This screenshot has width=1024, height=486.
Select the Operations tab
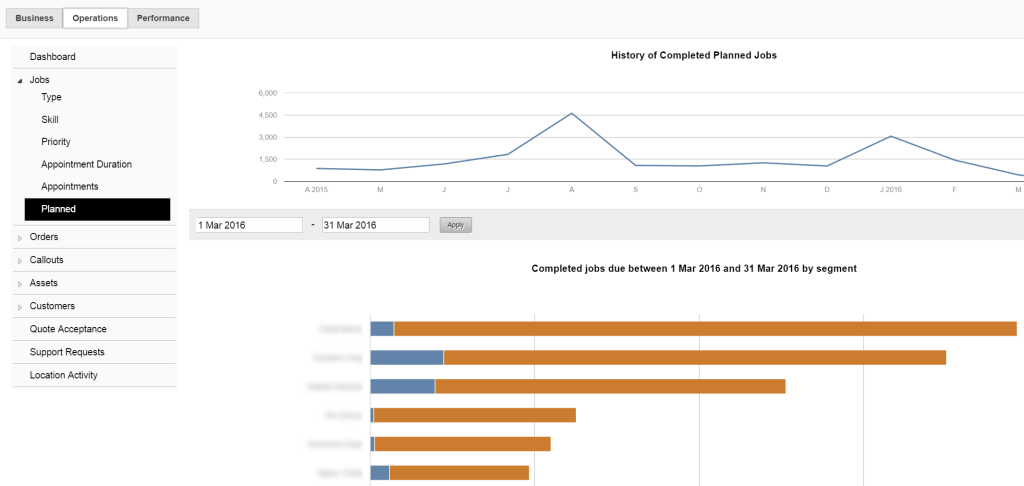tap(95, 18)
